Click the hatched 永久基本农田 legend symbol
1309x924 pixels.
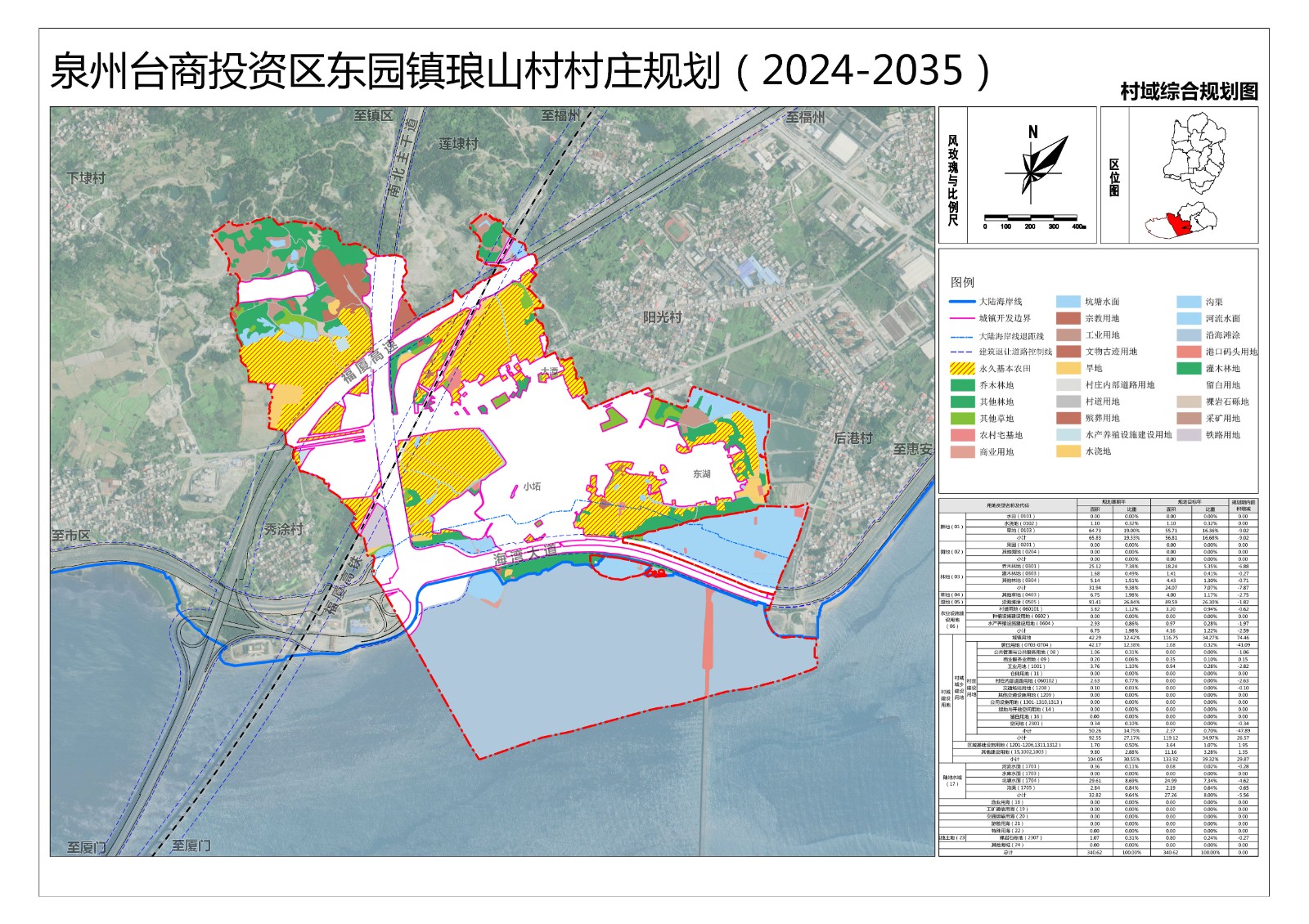(962, 369)
